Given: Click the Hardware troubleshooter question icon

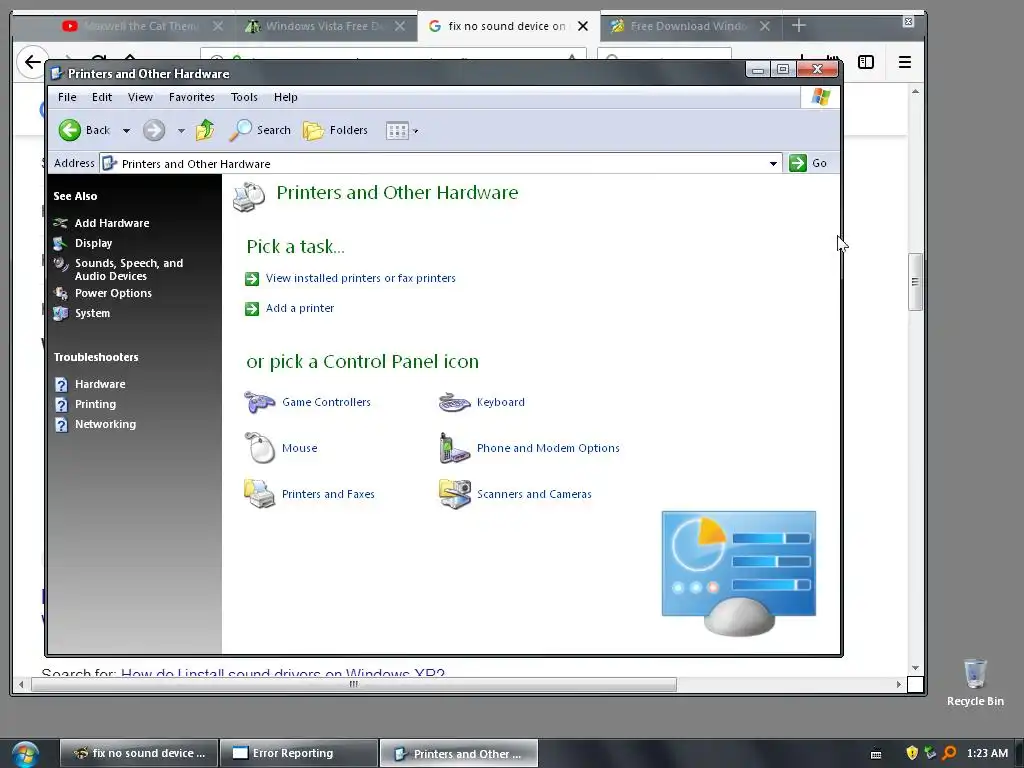Looking at the screenshot, I should click(61, 385).
